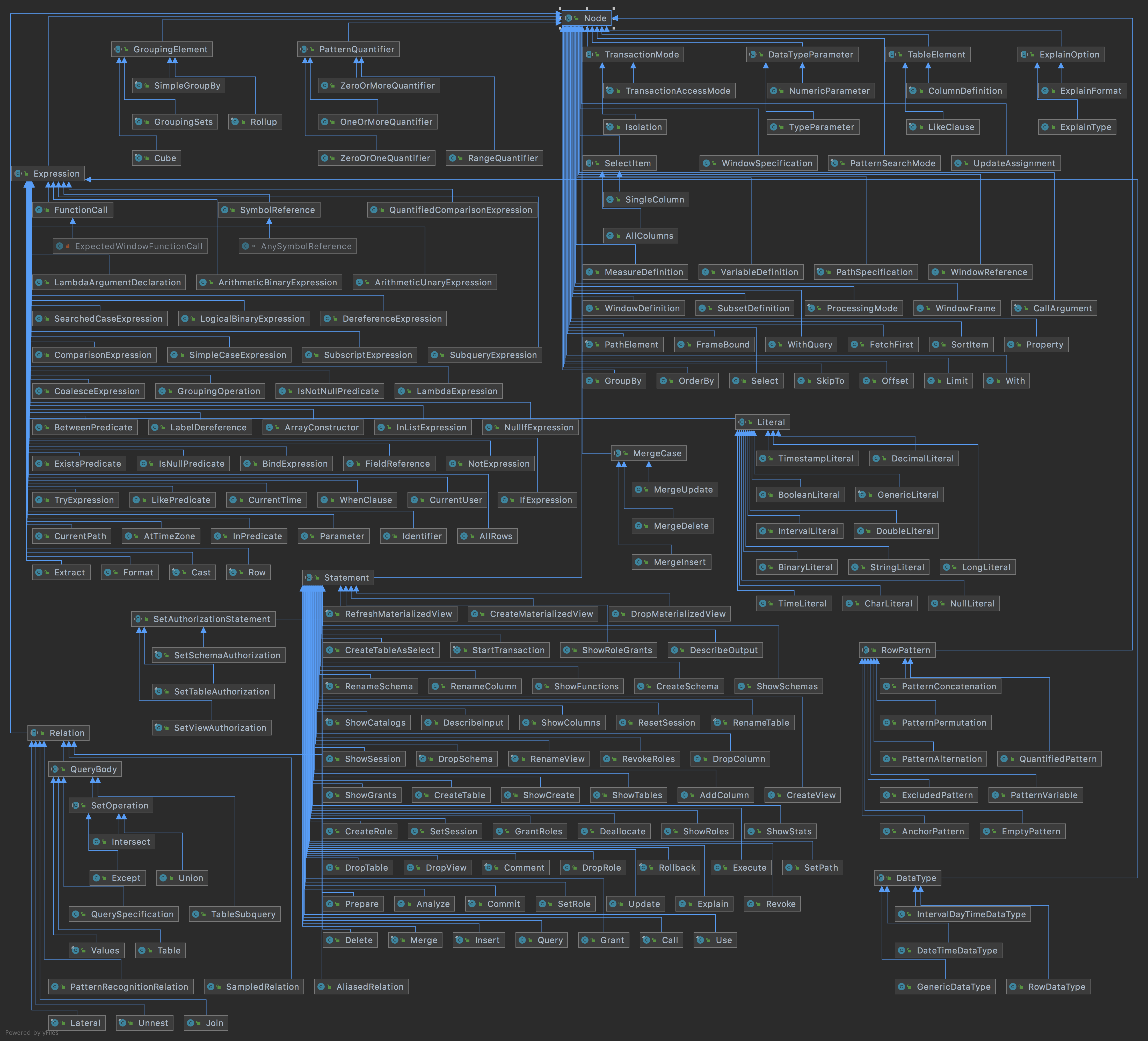Screen dimensions: 1148x1041
Task: Click the RowPattern node's class icon
Action: pos(866,650)
